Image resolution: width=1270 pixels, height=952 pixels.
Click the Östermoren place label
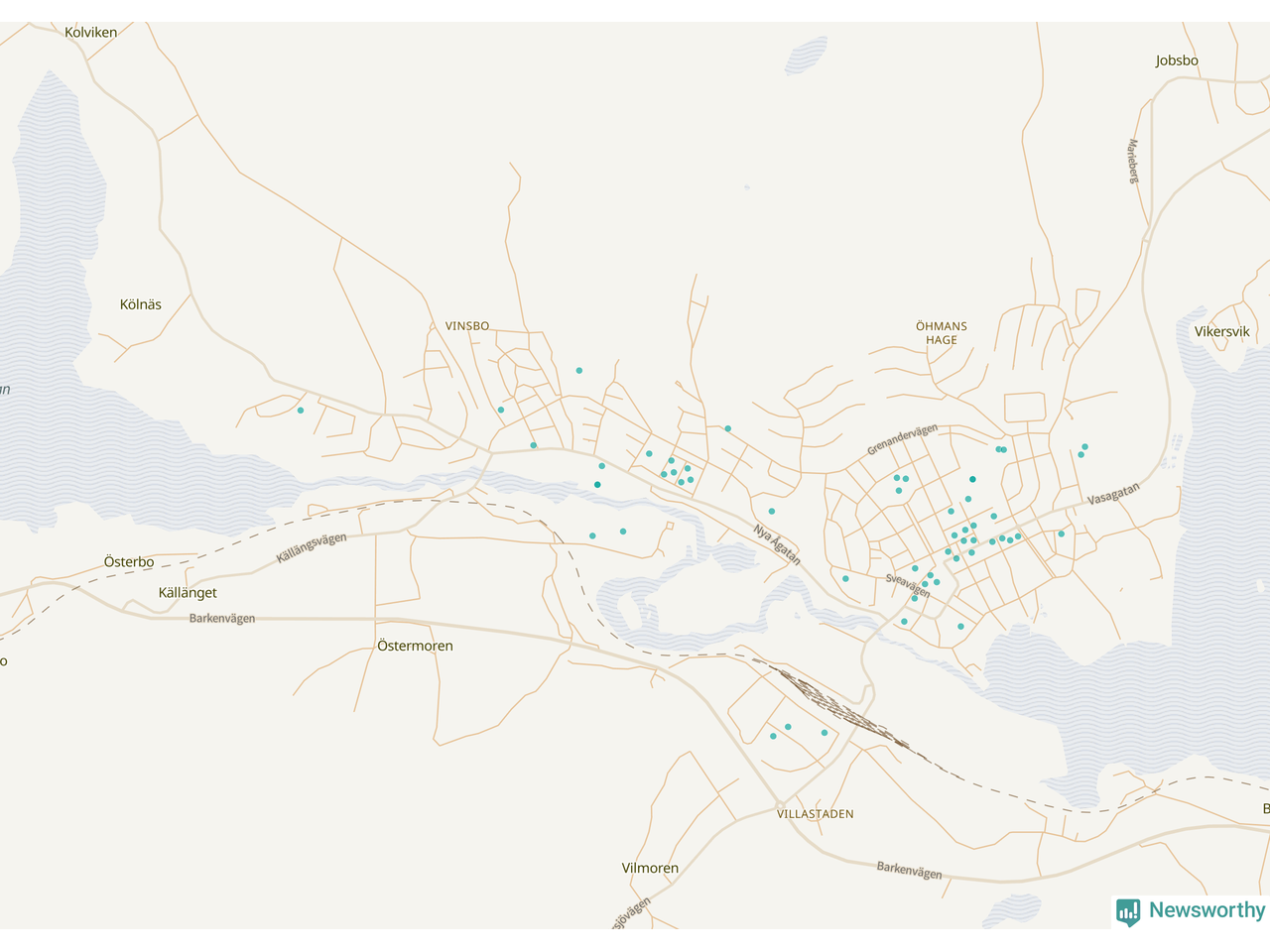click(x=415, y=646)
